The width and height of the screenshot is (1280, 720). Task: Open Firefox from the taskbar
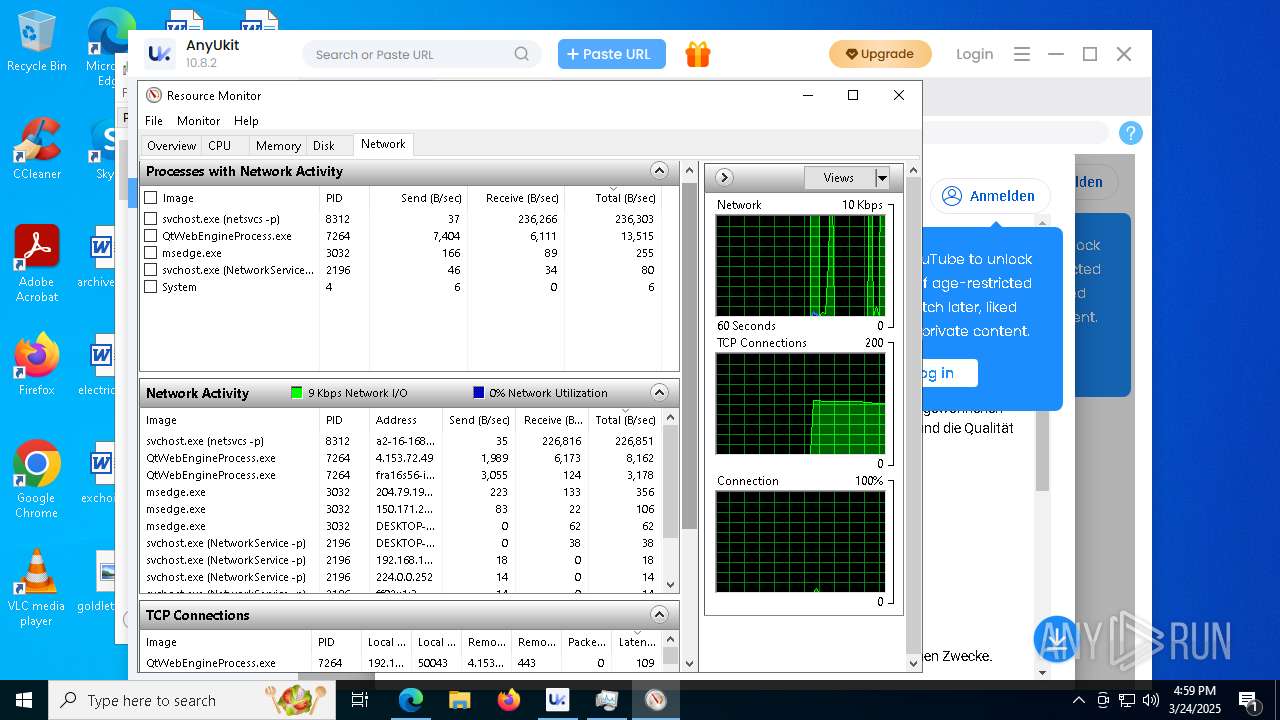coord(509,700)
